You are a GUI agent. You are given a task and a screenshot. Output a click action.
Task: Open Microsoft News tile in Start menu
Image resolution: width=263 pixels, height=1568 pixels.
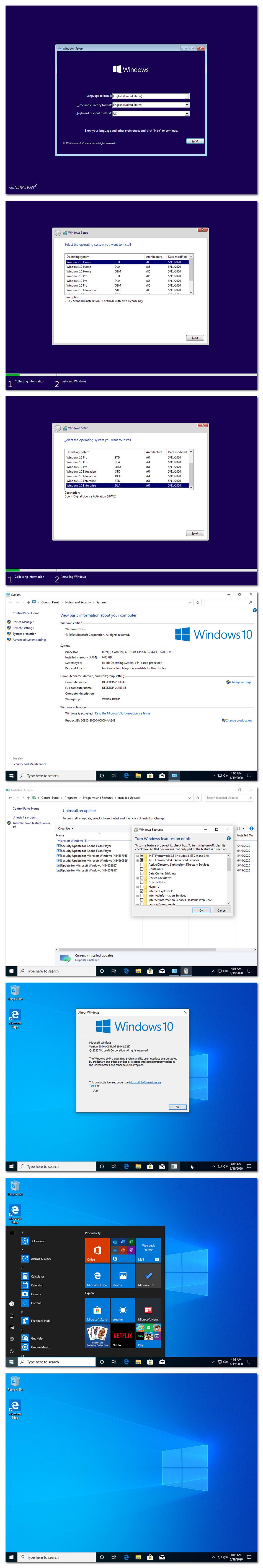(x=148, y=1310)
